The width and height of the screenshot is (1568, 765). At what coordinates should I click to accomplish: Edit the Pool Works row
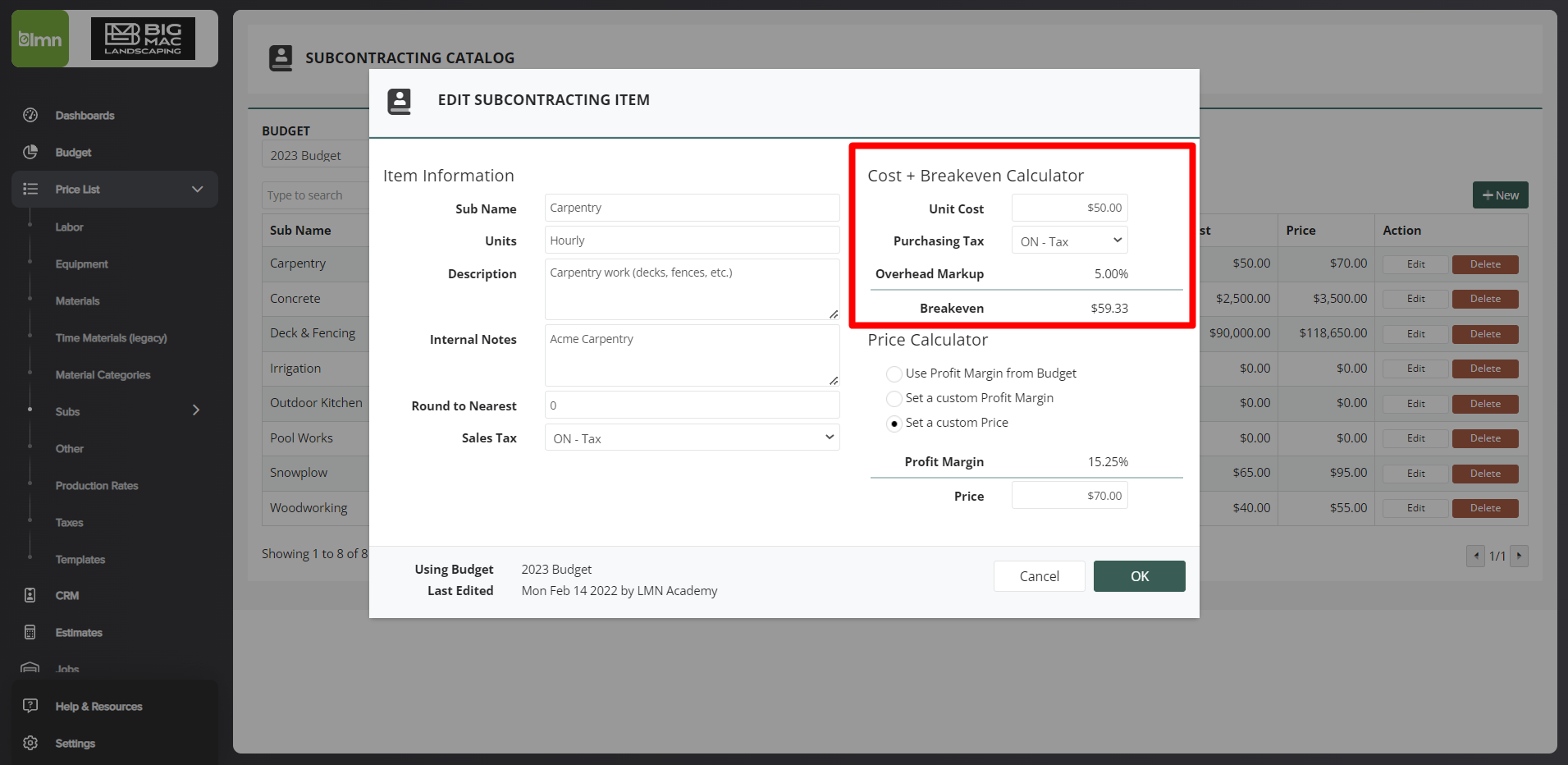pyautogui.click(x=1415, y=438)
